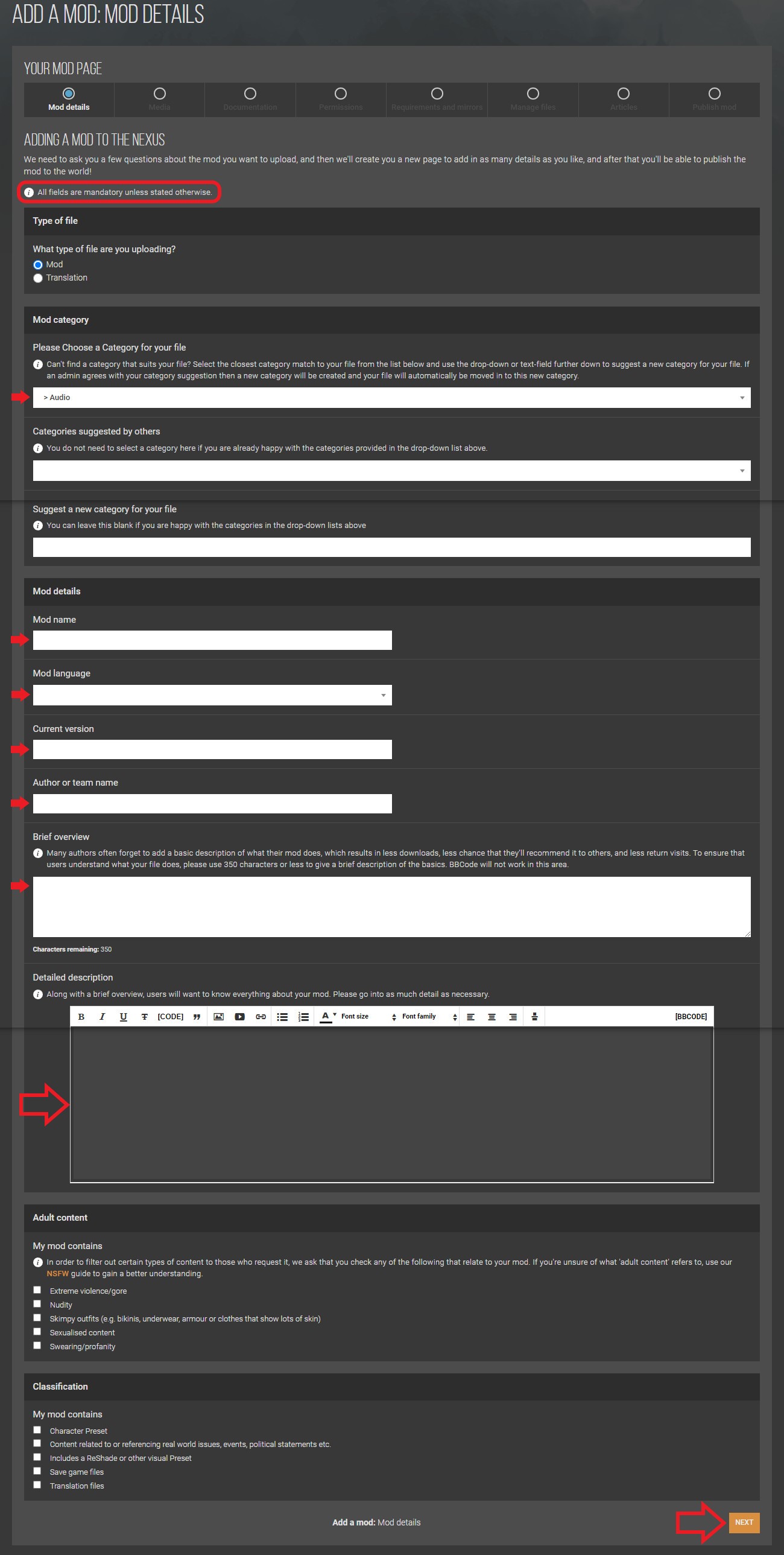784x1555 pixels.
Task: Toggle italic formatting in description editor
Action: pyautogui.click(x=103, y=1017)
